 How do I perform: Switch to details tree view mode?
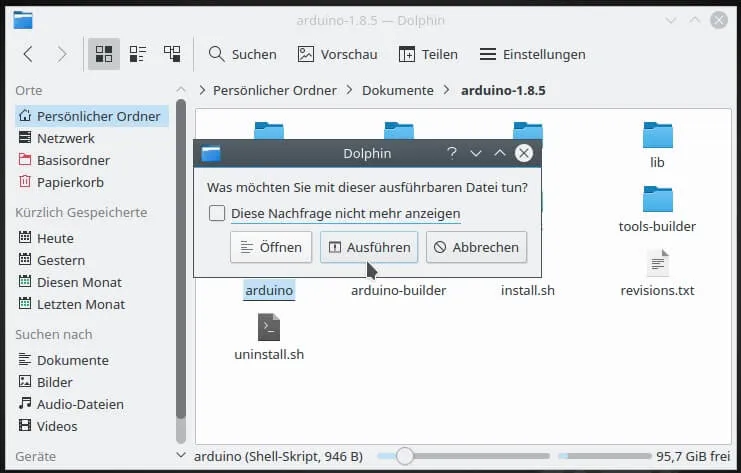point(172,54)
